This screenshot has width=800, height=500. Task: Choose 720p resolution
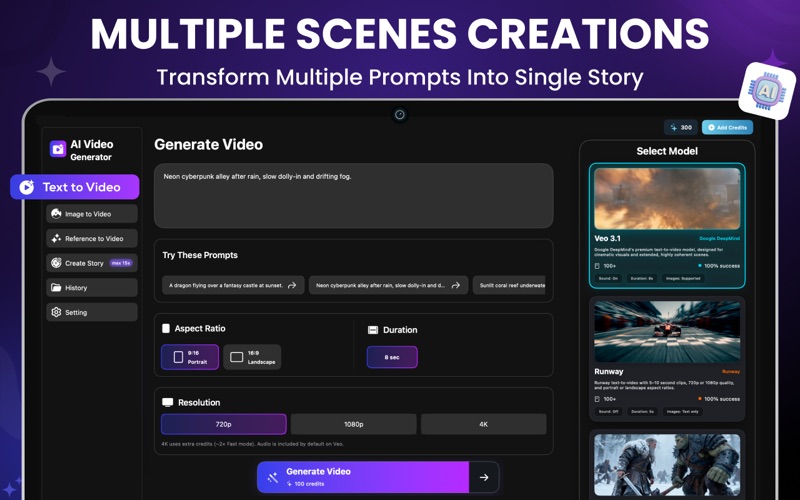coord(223,424)
